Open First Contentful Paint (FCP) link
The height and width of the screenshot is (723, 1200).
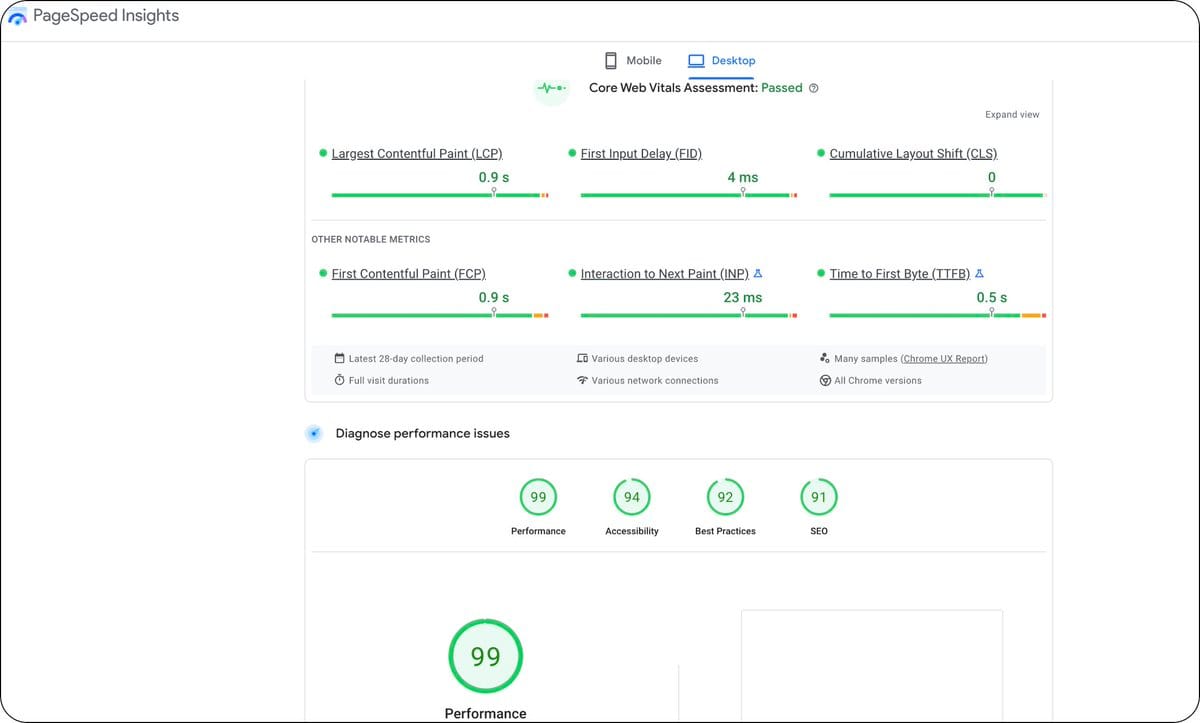coord(408,274)
